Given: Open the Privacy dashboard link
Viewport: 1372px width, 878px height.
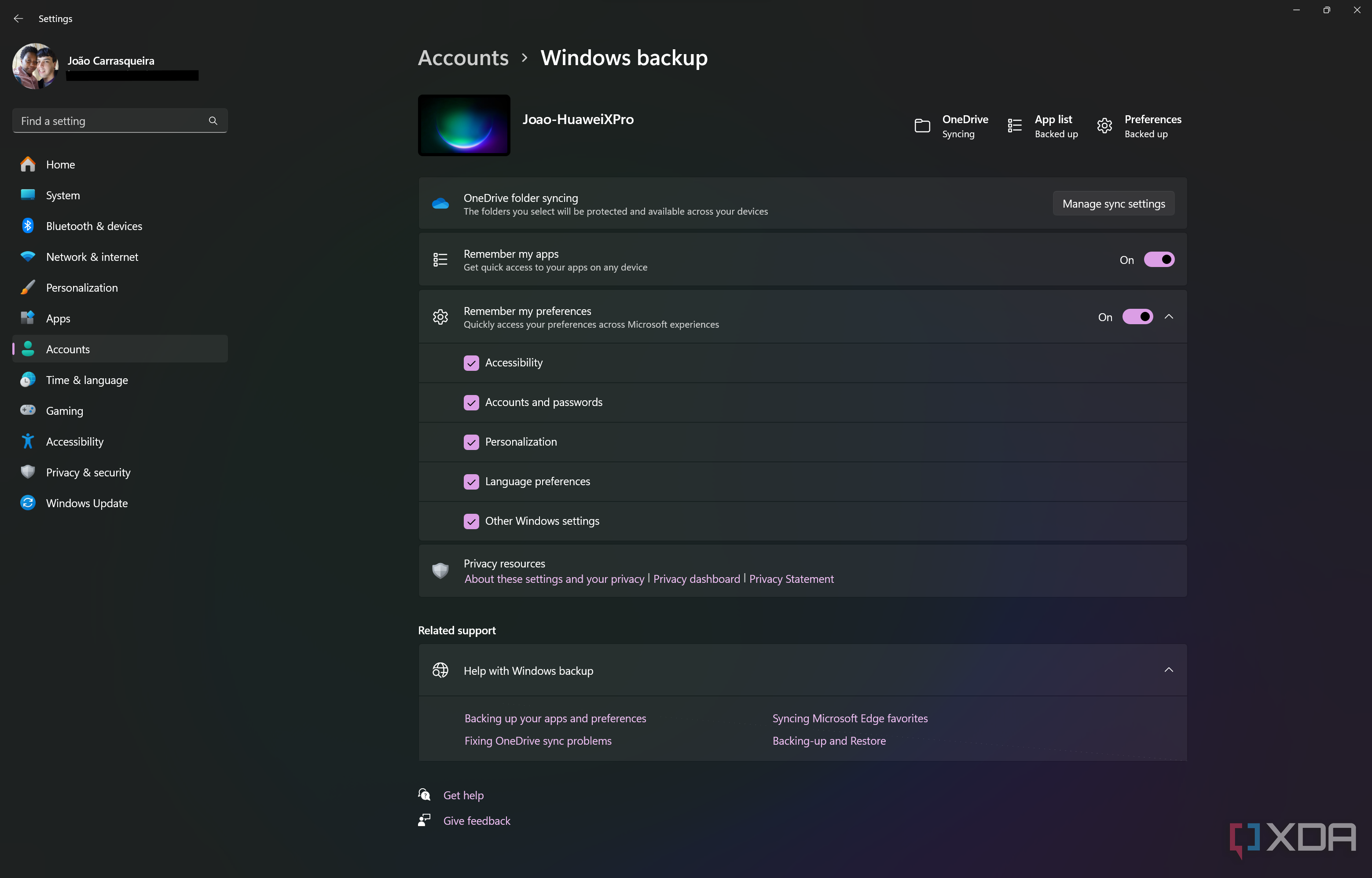Looking at the screenshot, I should point(696,579).
